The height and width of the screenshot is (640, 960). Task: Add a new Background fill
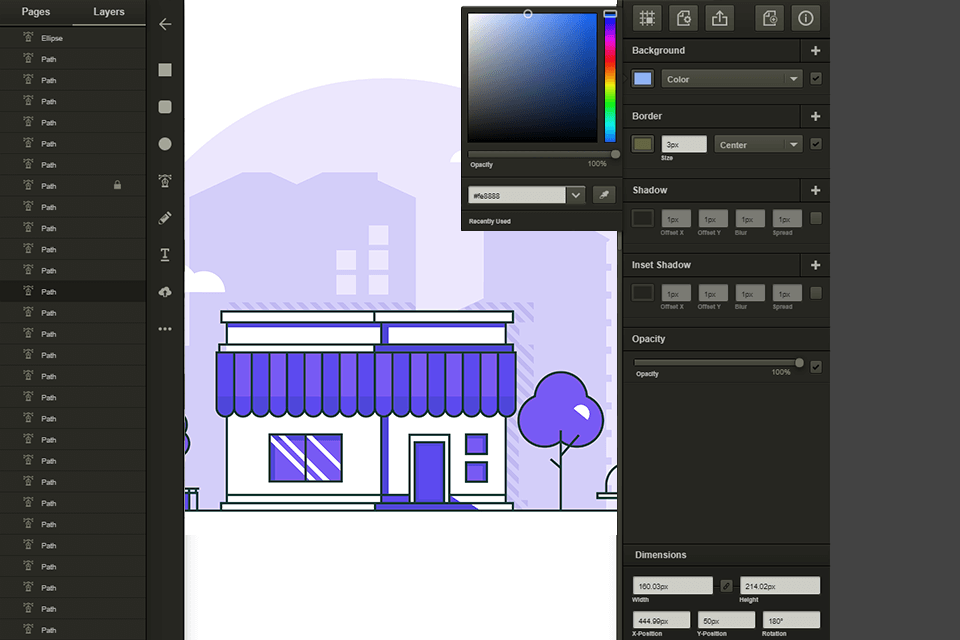point(816,51)
